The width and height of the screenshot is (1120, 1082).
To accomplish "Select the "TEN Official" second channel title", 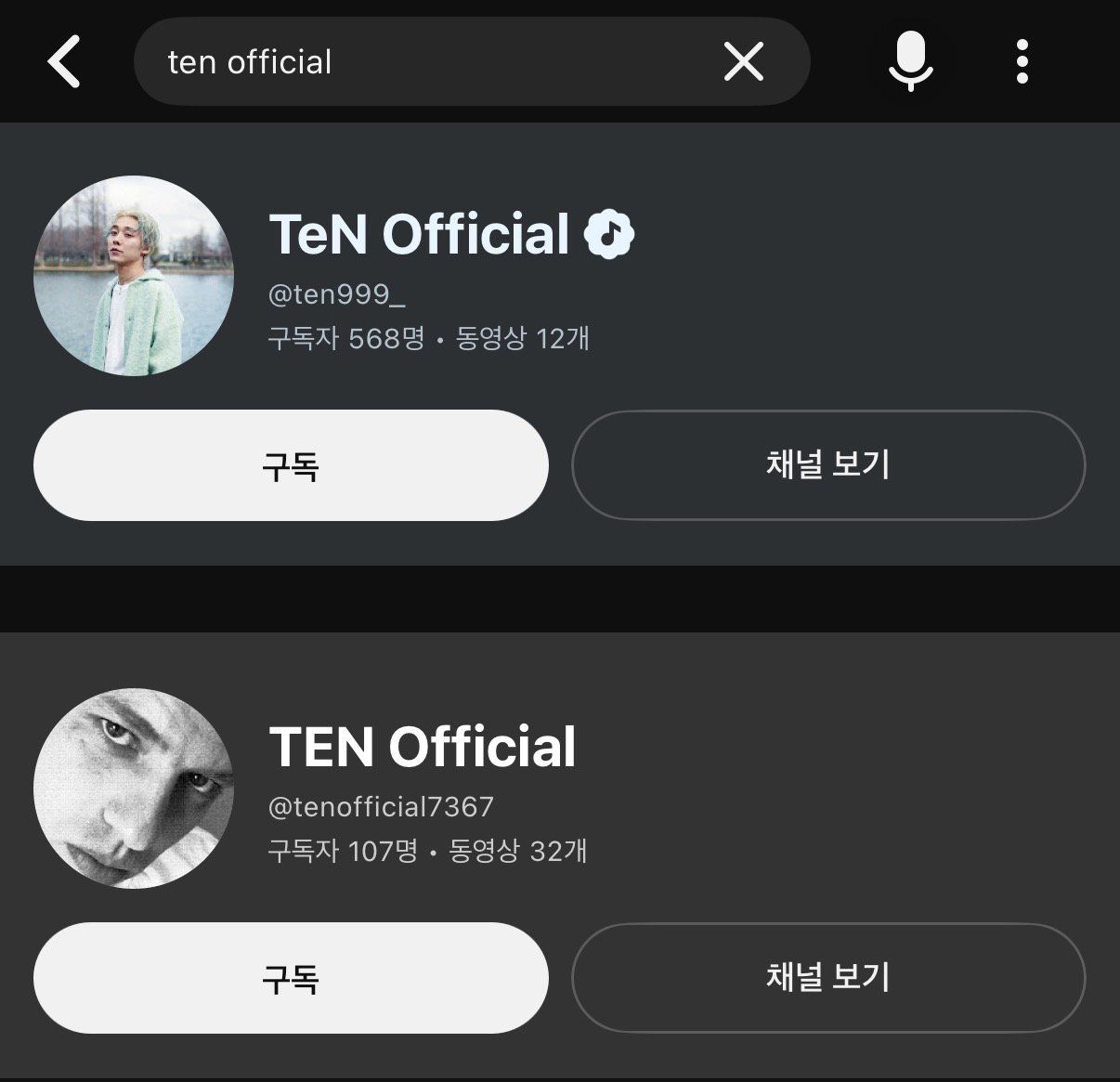I will click(x=423, y=747).
